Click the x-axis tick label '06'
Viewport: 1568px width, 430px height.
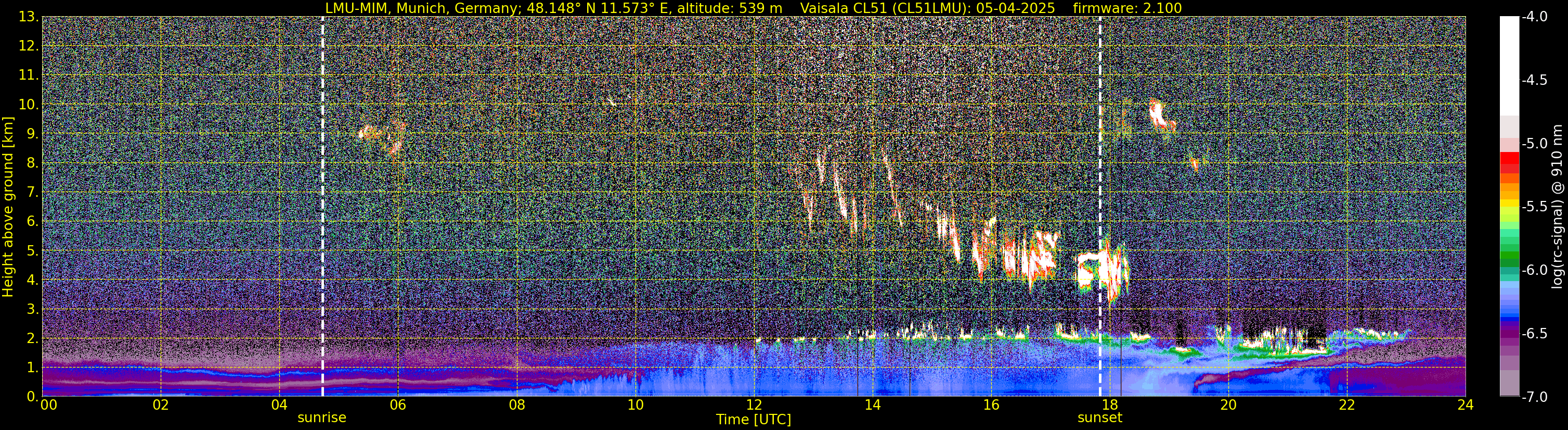(397, 405)
